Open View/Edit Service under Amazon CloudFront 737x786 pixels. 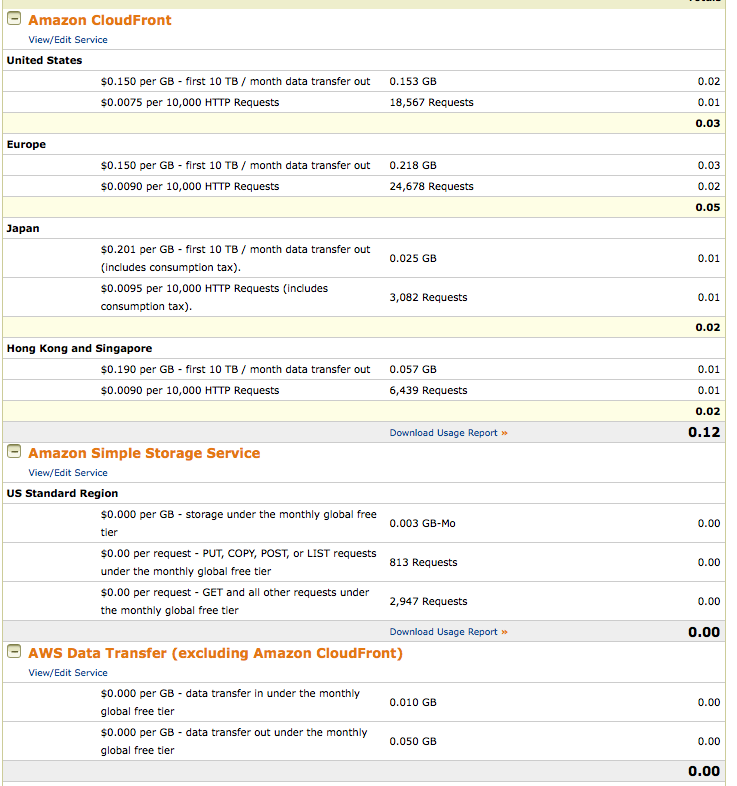coord(68,40)
